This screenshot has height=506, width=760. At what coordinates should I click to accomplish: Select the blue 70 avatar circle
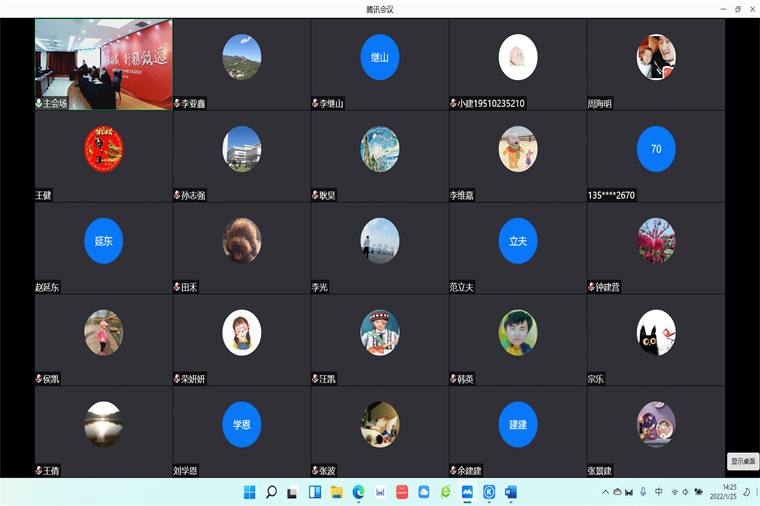point(656,148)
